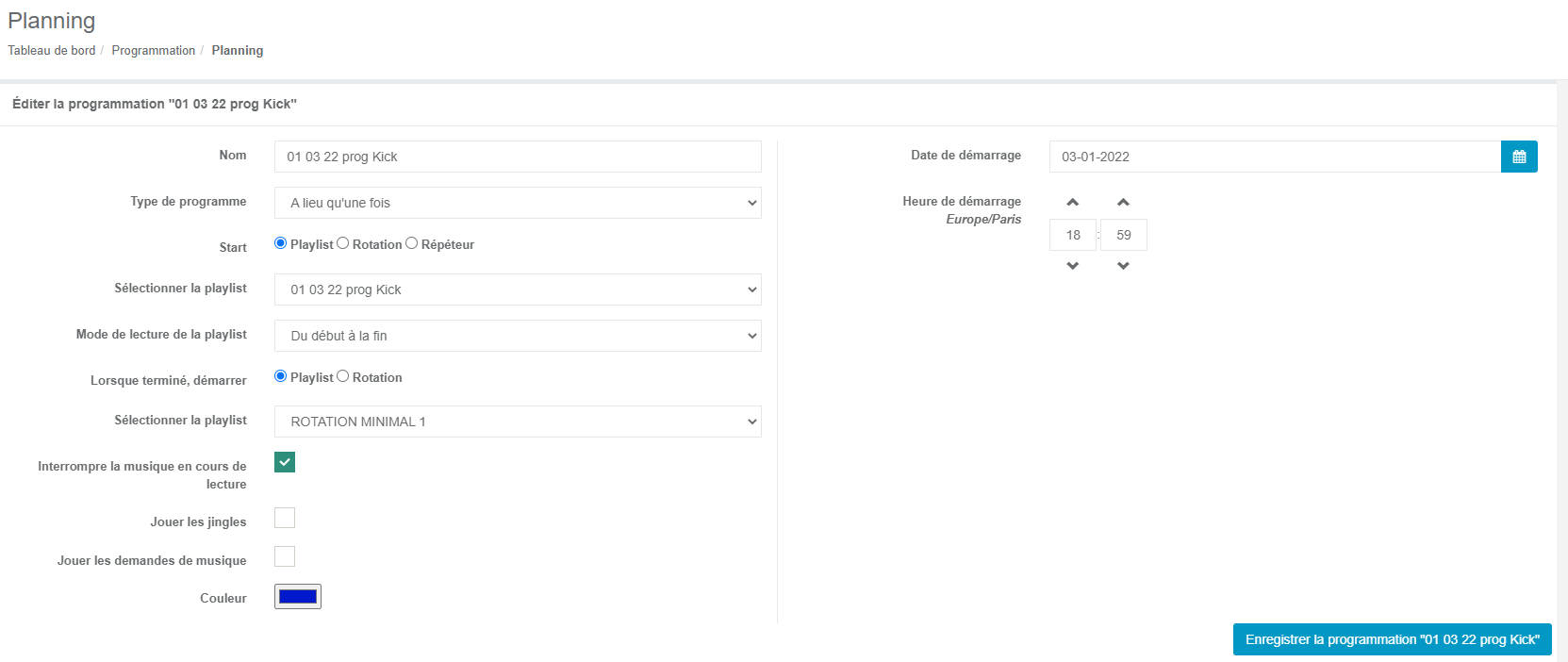The height and width of the screenshot is (662, 1568).
Task: Enable Jouer les demandes de musique checkbox
Action: 285,556
